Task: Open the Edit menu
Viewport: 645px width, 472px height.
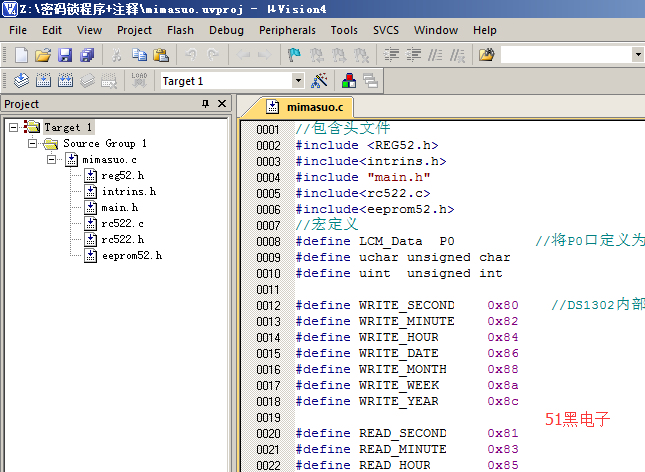Action: click(x=52, y=30)
